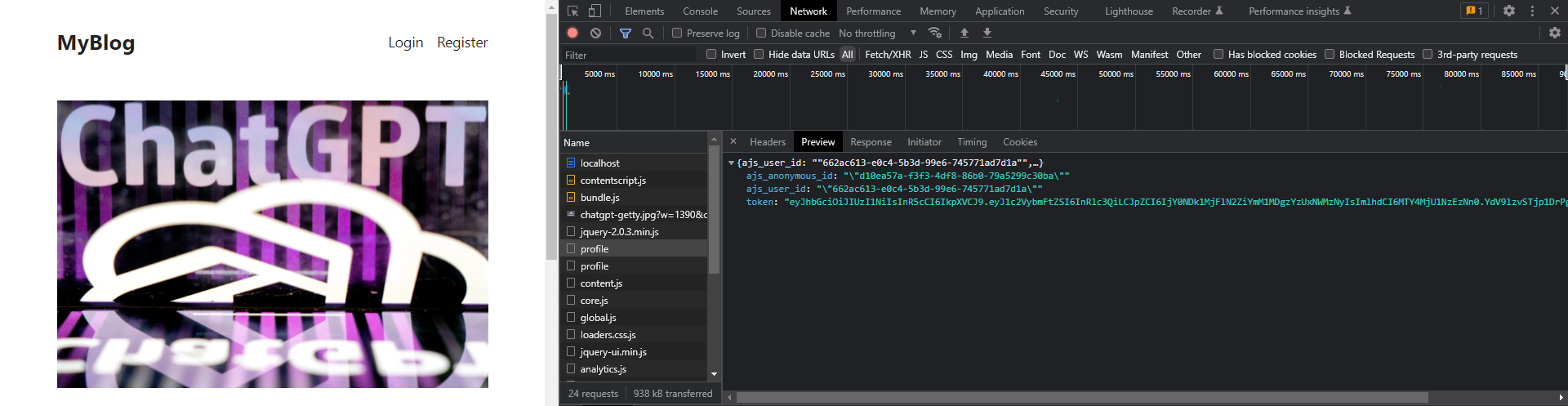
Task: Open the MyBlog home logo link
Action: [x=96, y=42]
